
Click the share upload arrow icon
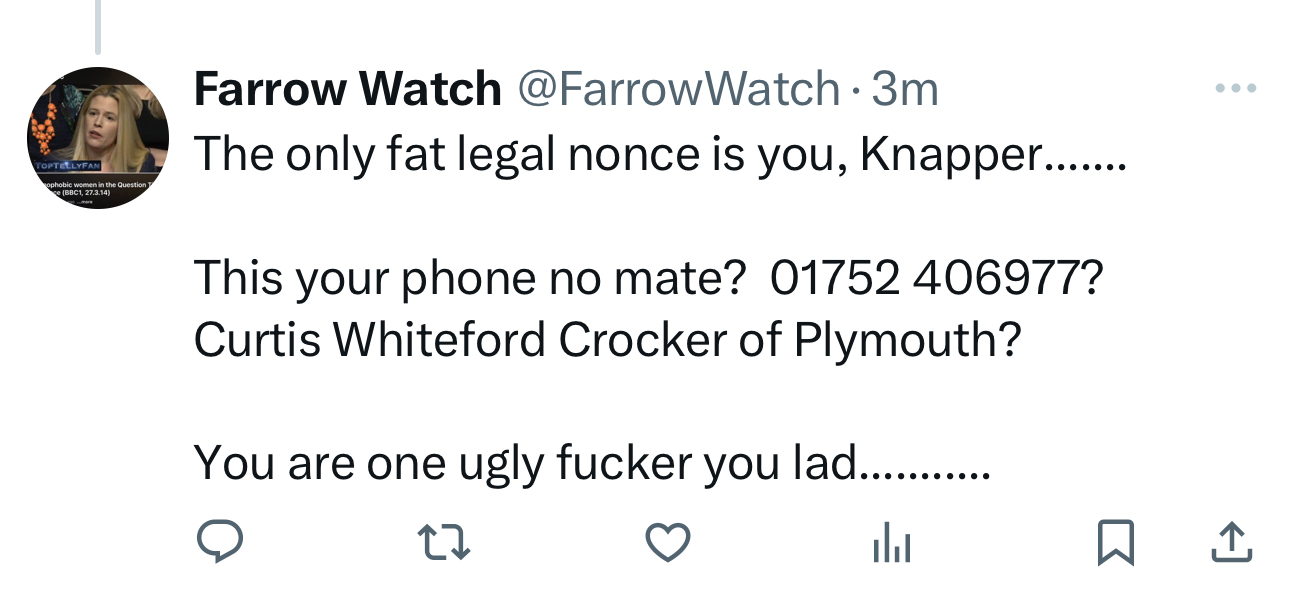(x=1232, y=544)
